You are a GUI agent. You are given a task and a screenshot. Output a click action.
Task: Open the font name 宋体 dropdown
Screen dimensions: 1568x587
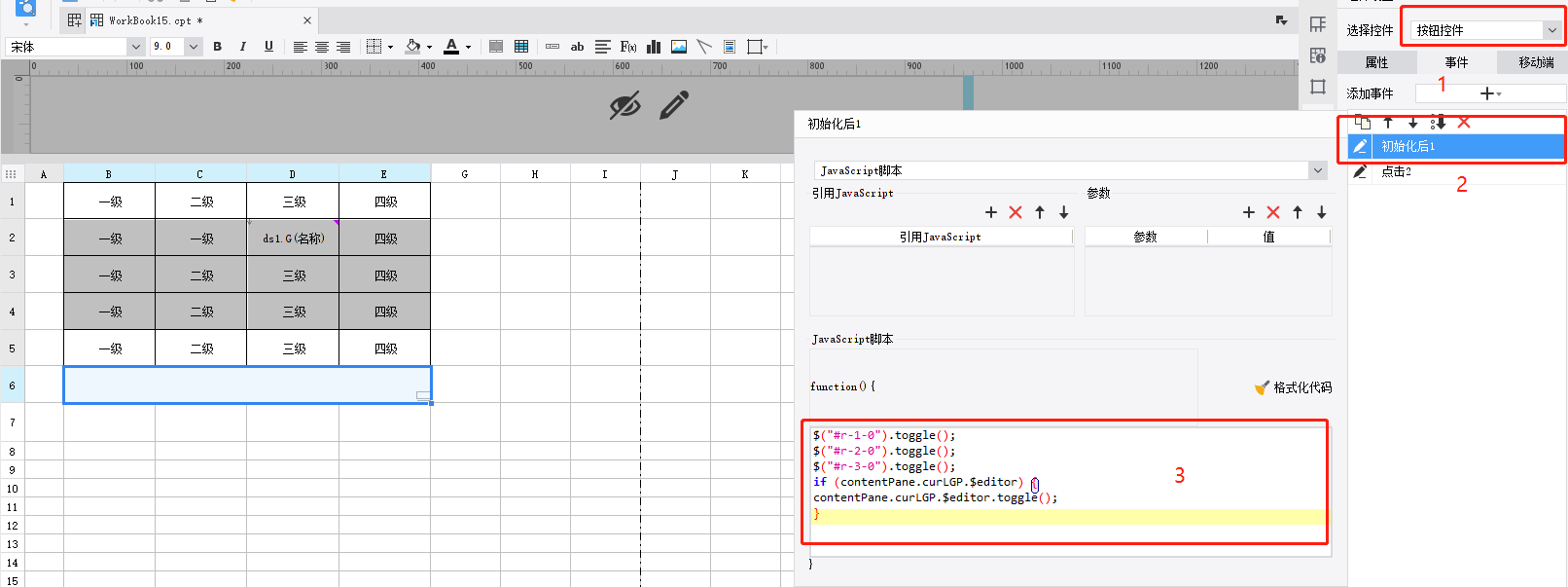135,47
